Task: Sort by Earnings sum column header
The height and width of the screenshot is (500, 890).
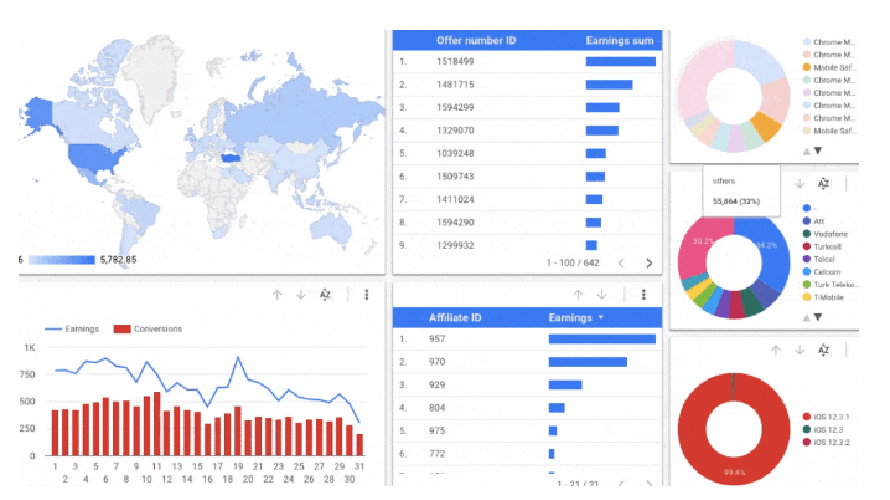Action: tap(619, 40)
